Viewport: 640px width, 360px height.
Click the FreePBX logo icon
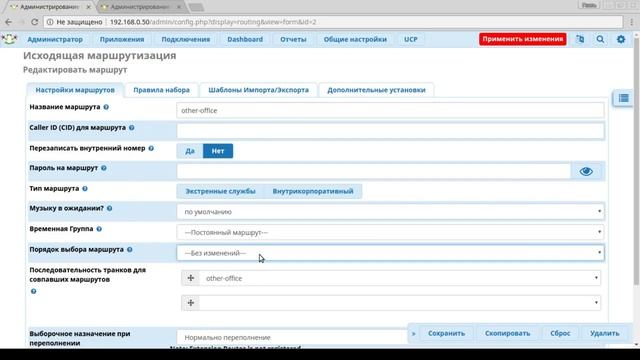click(x=9, y=39)
